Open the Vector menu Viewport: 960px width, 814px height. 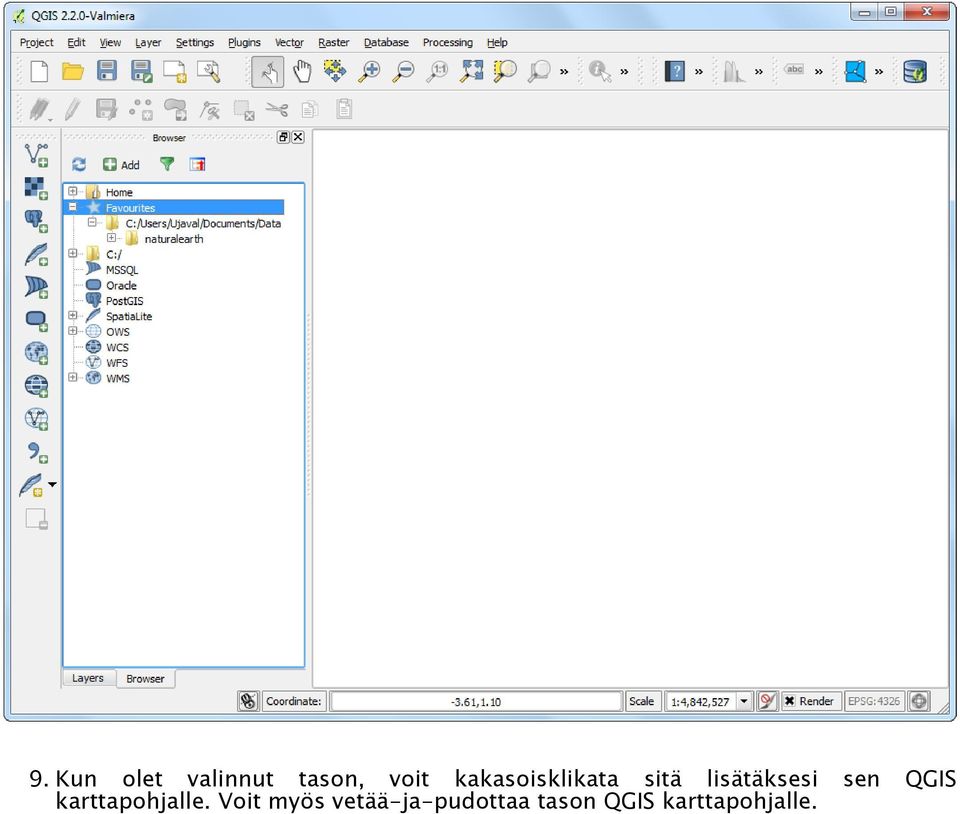289,42
